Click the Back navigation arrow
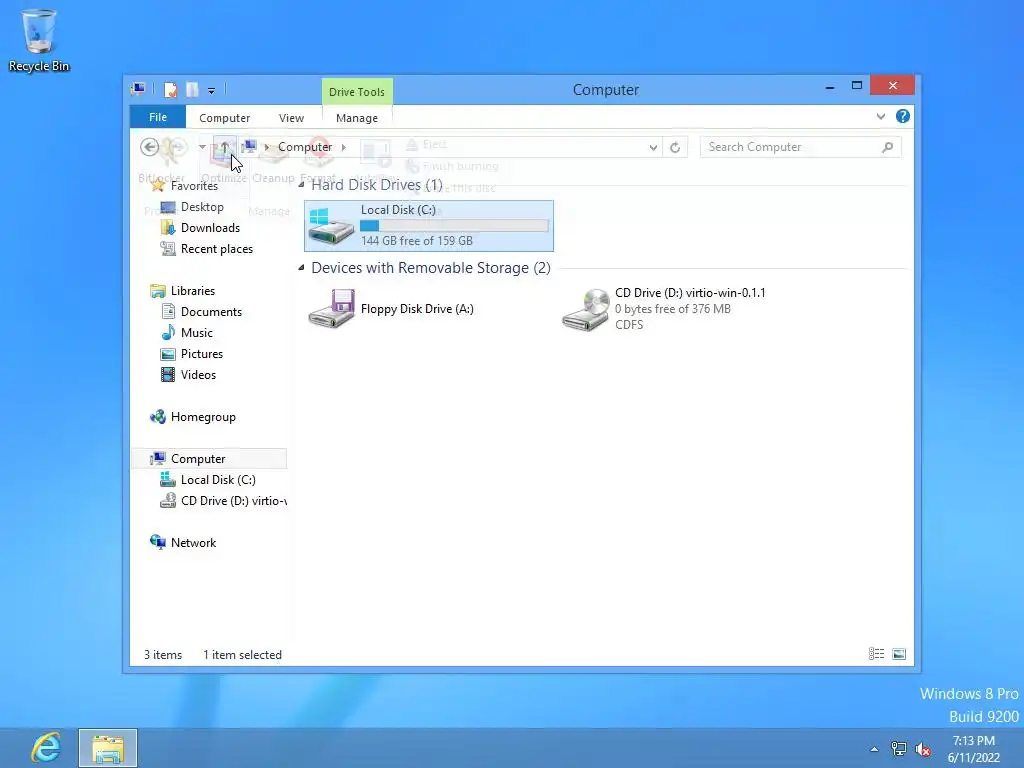 click(x=150, y=147)
